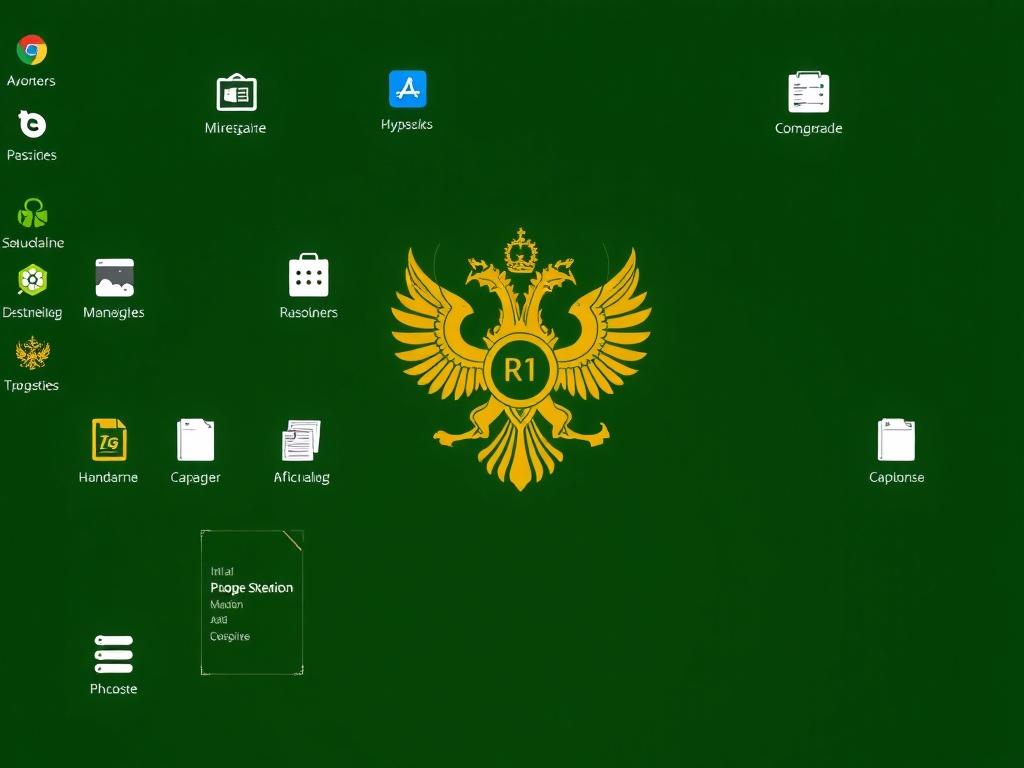The image size is (1024, 768).
Task: Open the Phcoste server stack icon
Action: click(x=113, y=654)
